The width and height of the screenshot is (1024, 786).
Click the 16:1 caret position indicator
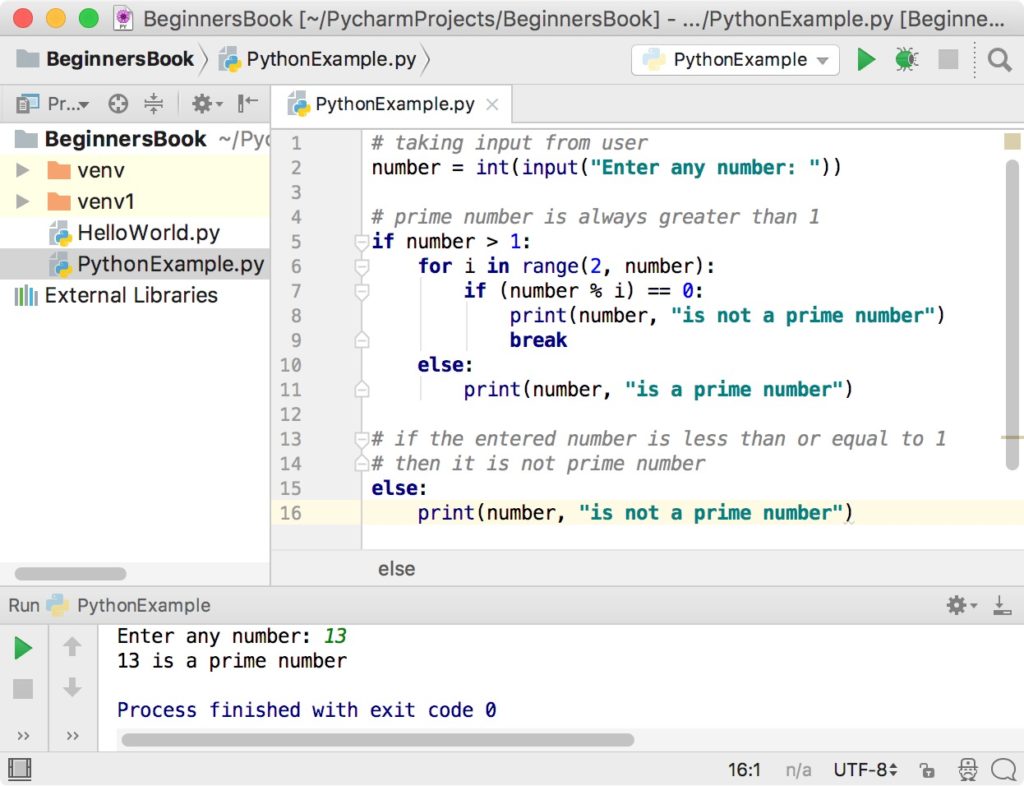click(744, 770)
